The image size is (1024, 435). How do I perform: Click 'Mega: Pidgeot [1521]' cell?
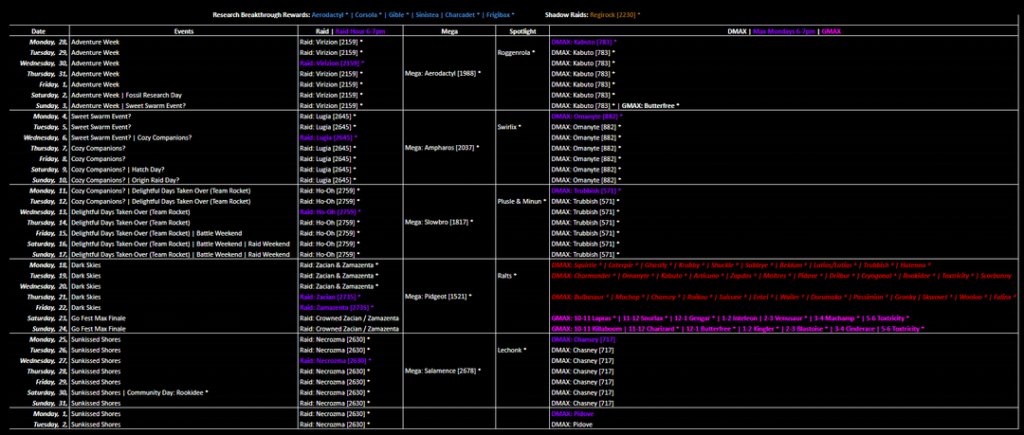pyautogui.click(x=439, y=297)
